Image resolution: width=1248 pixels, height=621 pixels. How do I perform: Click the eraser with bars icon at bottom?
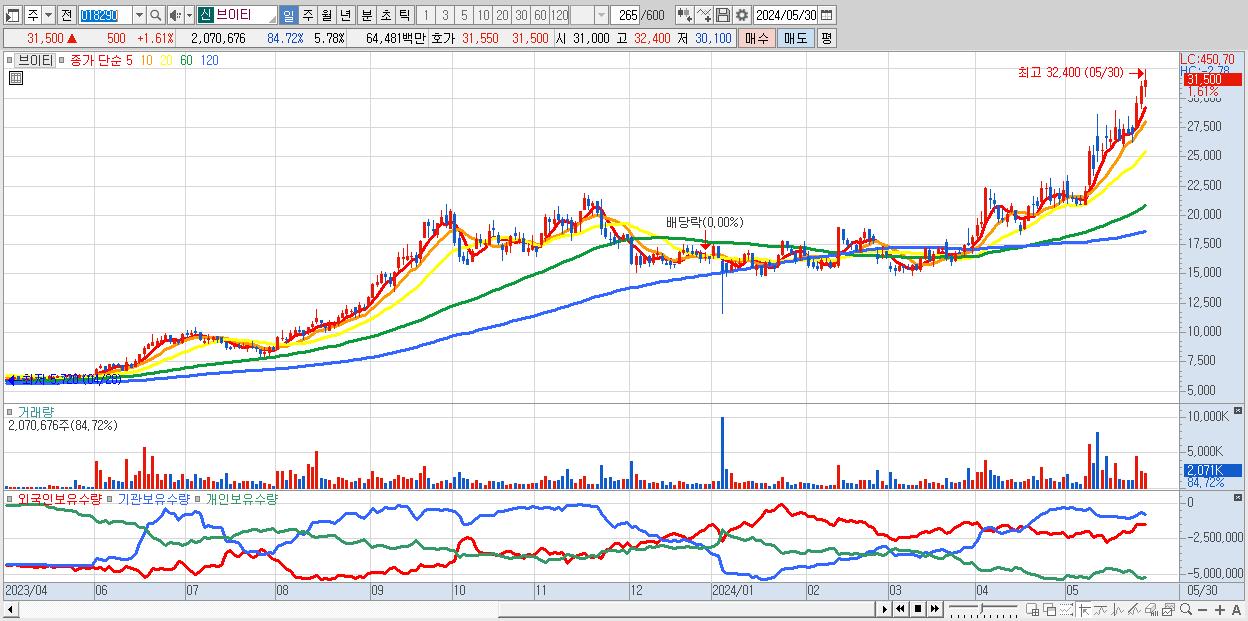[x=1151, y=610]
